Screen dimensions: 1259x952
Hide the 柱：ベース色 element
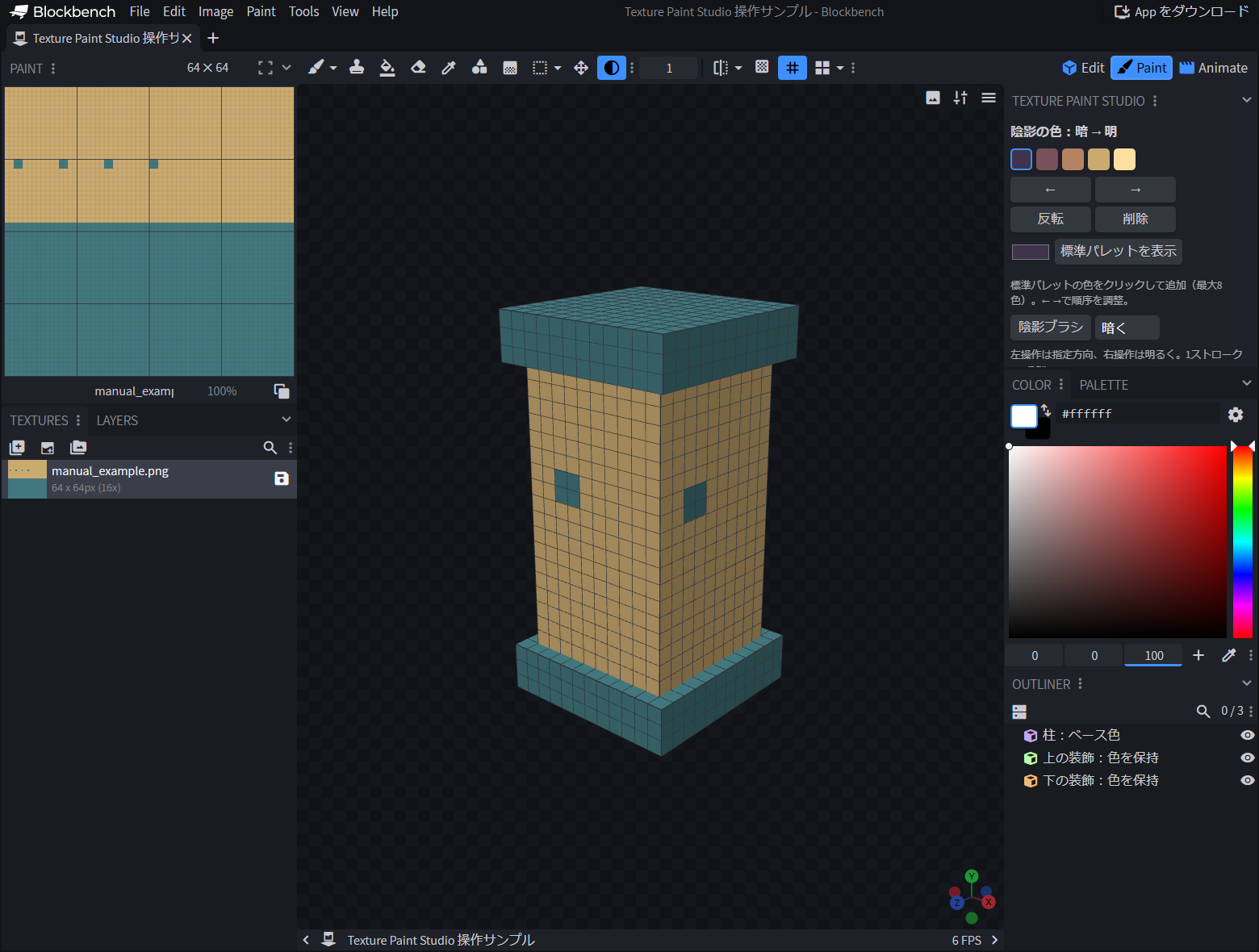[1247, 735]
